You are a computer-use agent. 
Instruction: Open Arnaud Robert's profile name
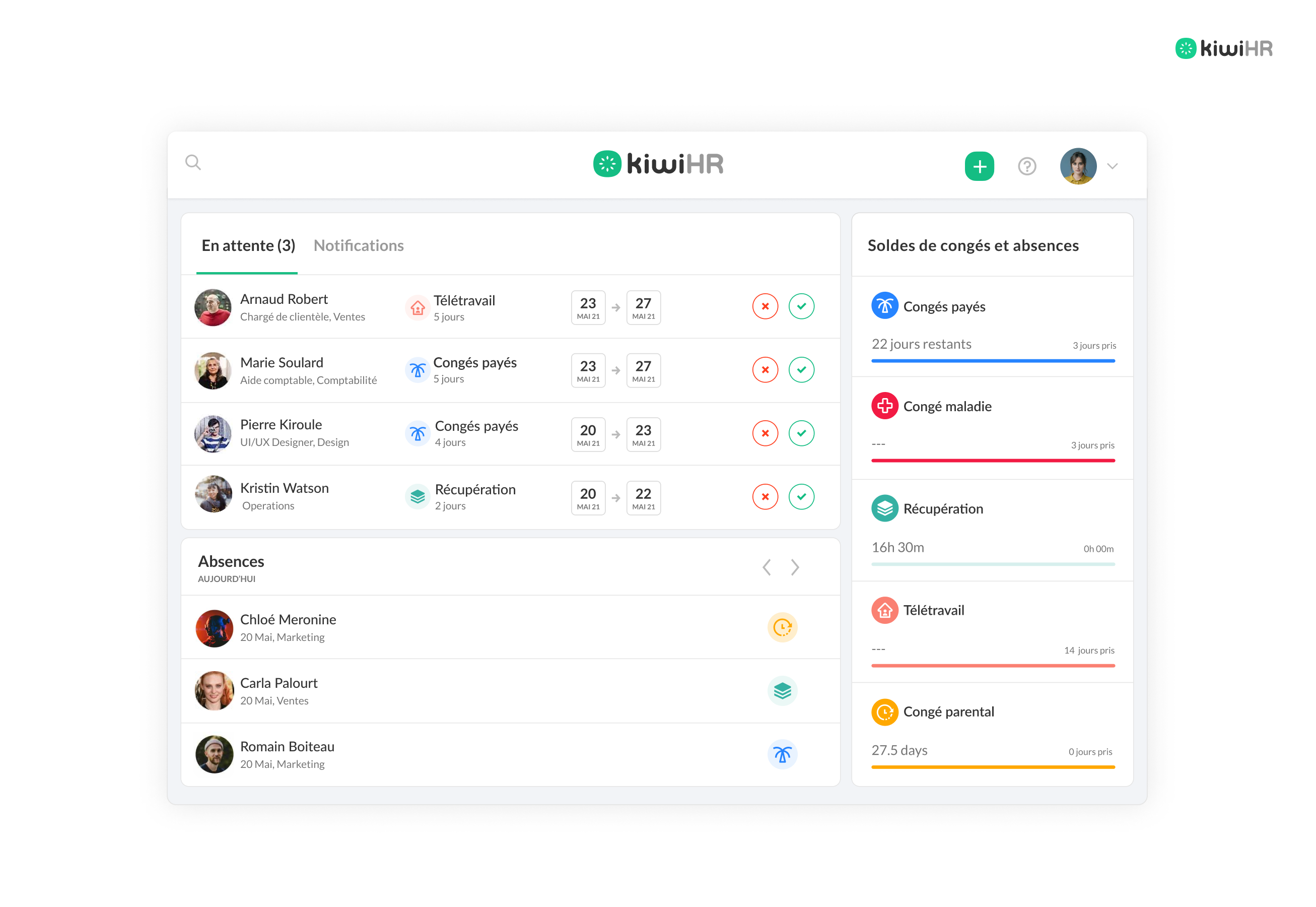(x=284, y=299)
